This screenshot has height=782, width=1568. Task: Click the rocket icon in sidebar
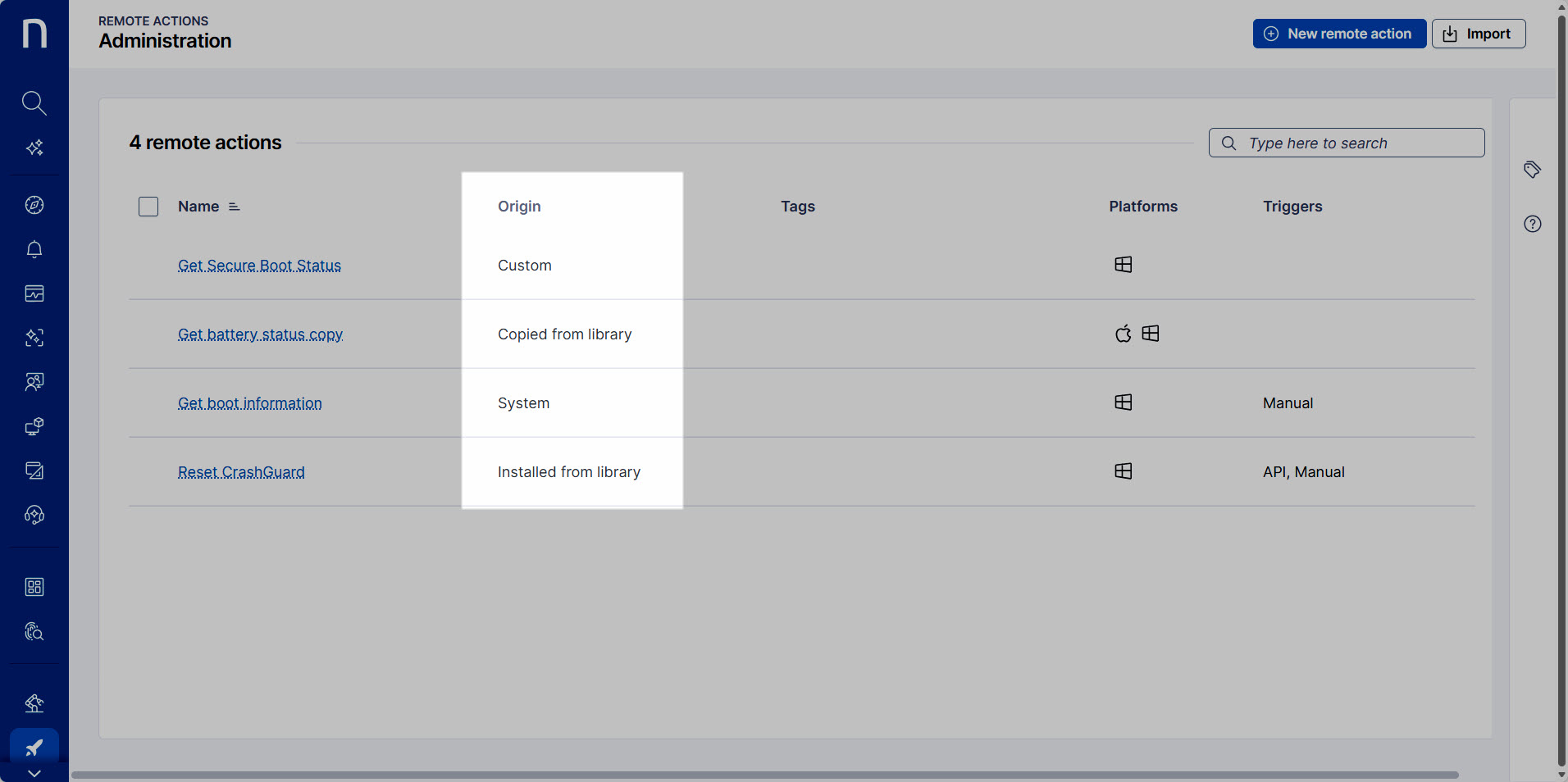[x=34, y=747]
